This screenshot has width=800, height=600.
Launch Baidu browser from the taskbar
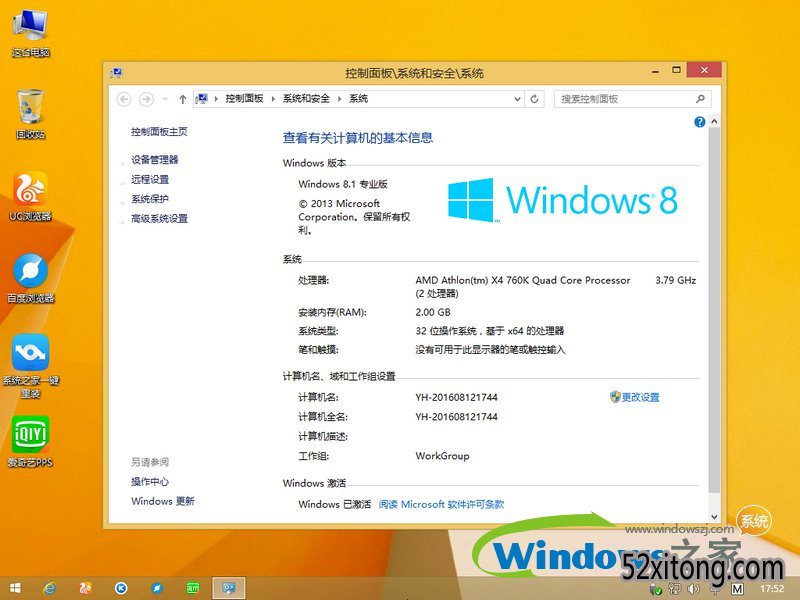157,588
